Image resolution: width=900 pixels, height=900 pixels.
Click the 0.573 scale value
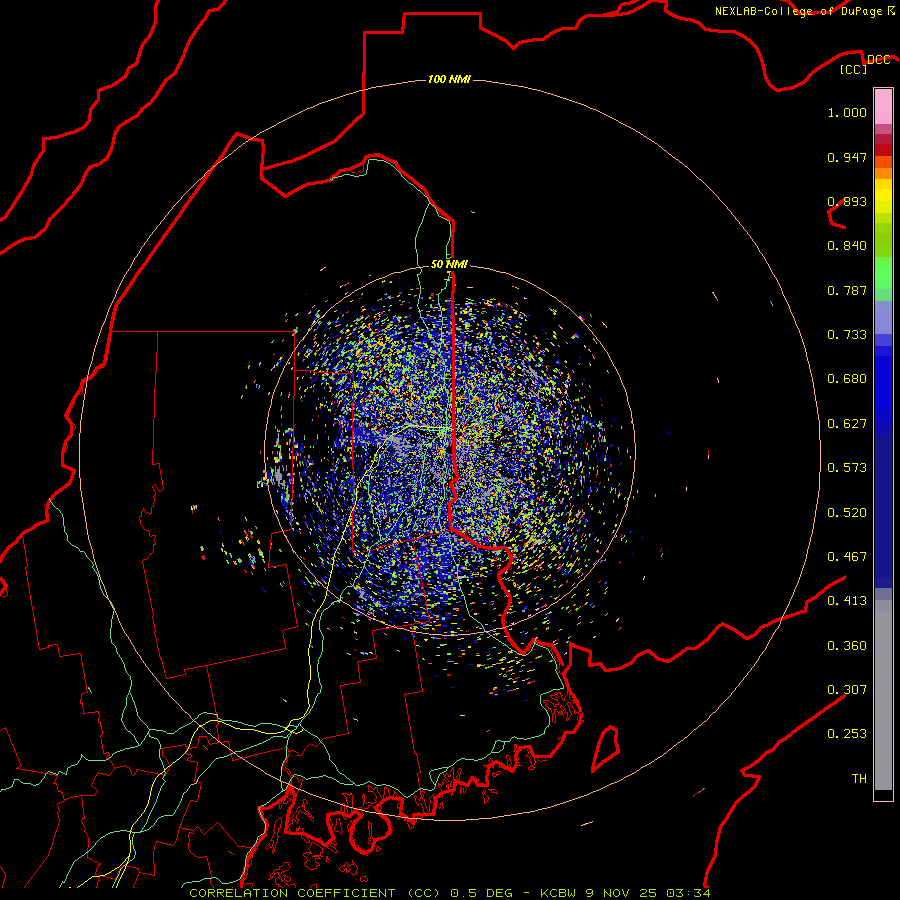click(847, 468)
